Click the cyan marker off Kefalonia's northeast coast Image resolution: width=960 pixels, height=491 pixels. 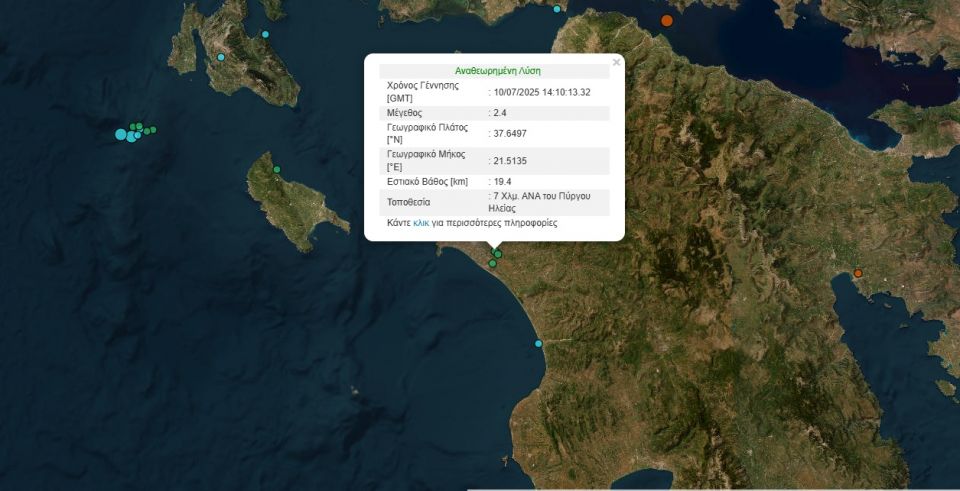click(x=265, y=34)
